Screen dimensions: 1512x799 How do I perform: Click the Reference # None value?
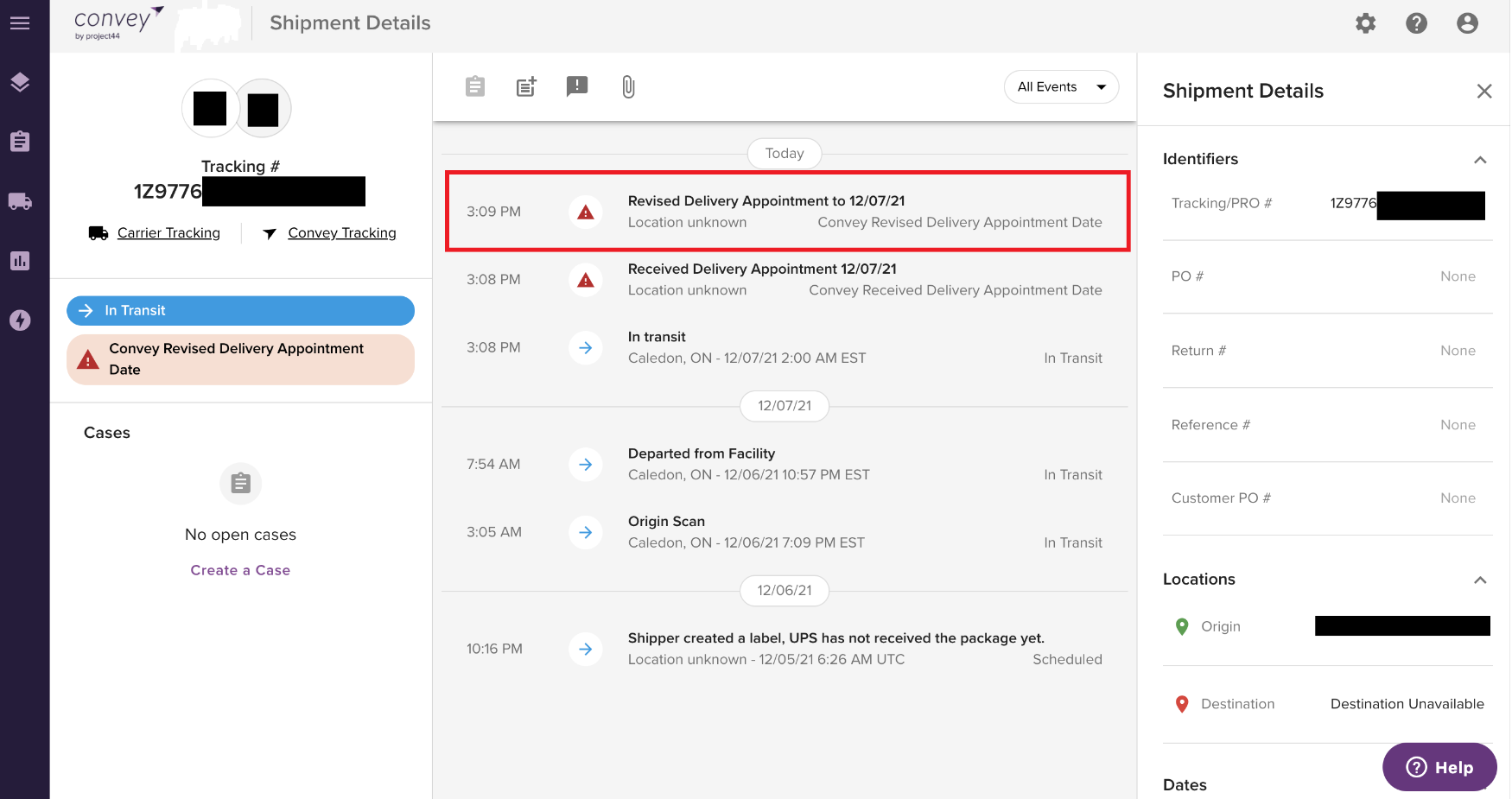click(x=1458, y=425)
